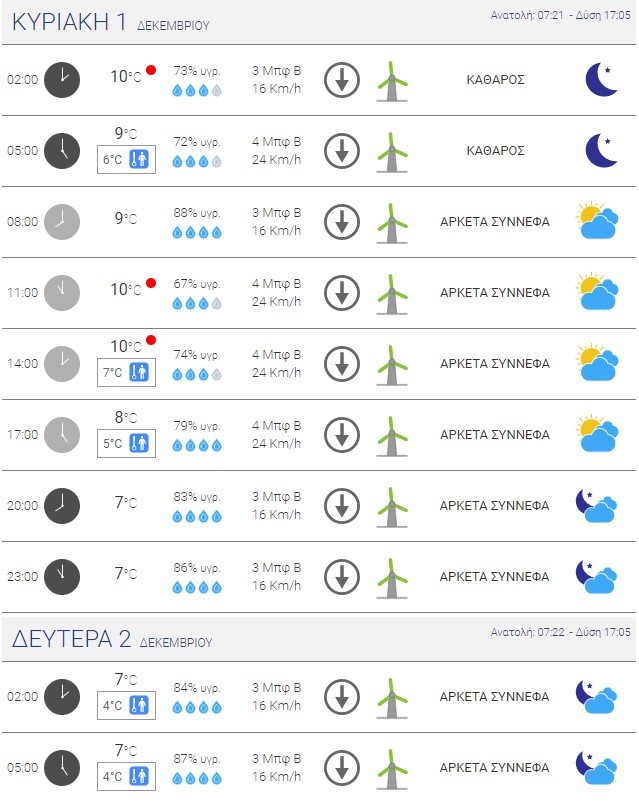
Task: Click the cloudy night icon at Monday 05:00
Action: (x=596, y=768)
